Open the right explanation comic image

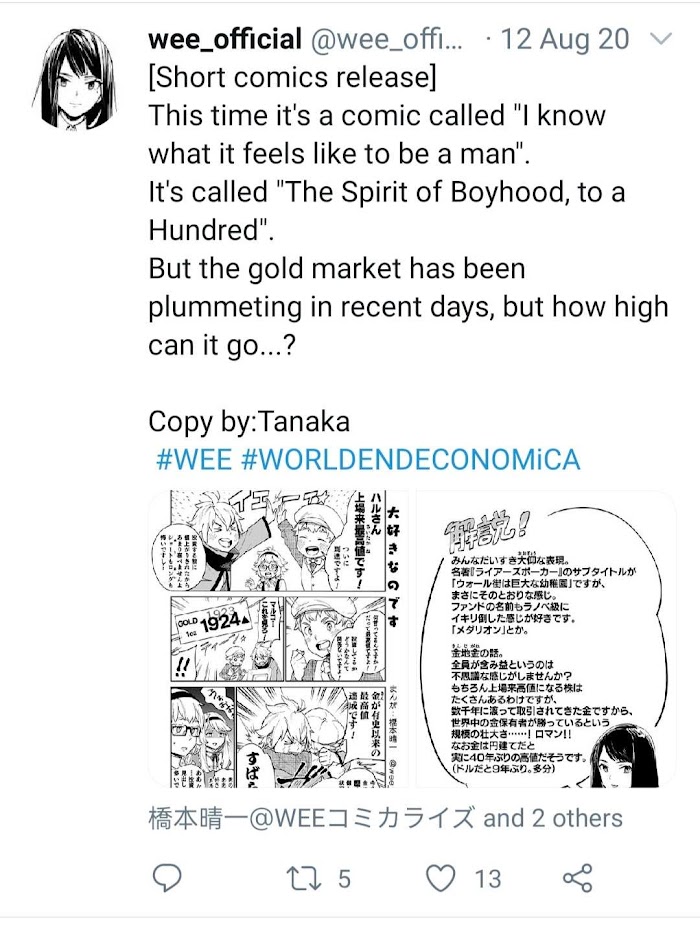tap(546, 639)
